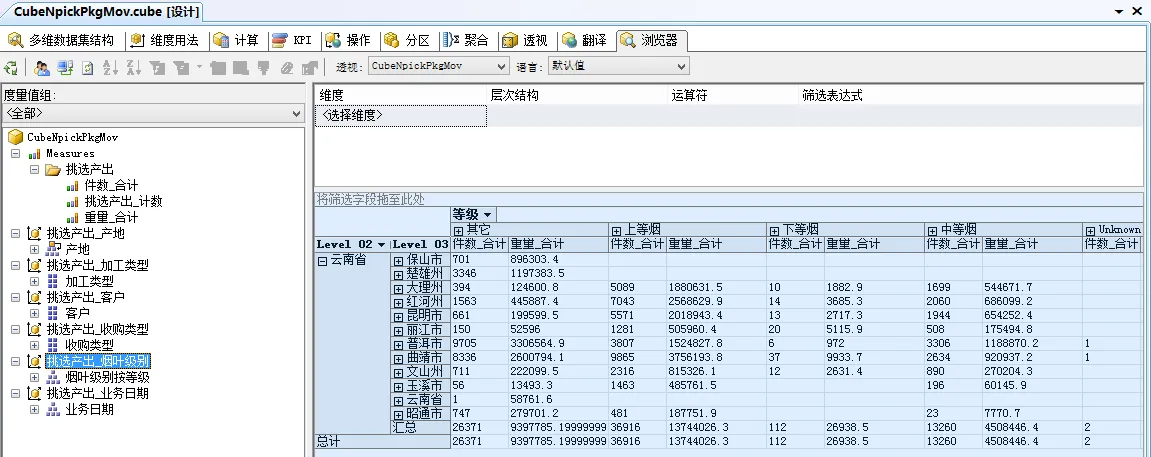Collapse the 云南省 row in pivot table
Image resolution: width=1151 pixels, height=457 pixels.
322,260
